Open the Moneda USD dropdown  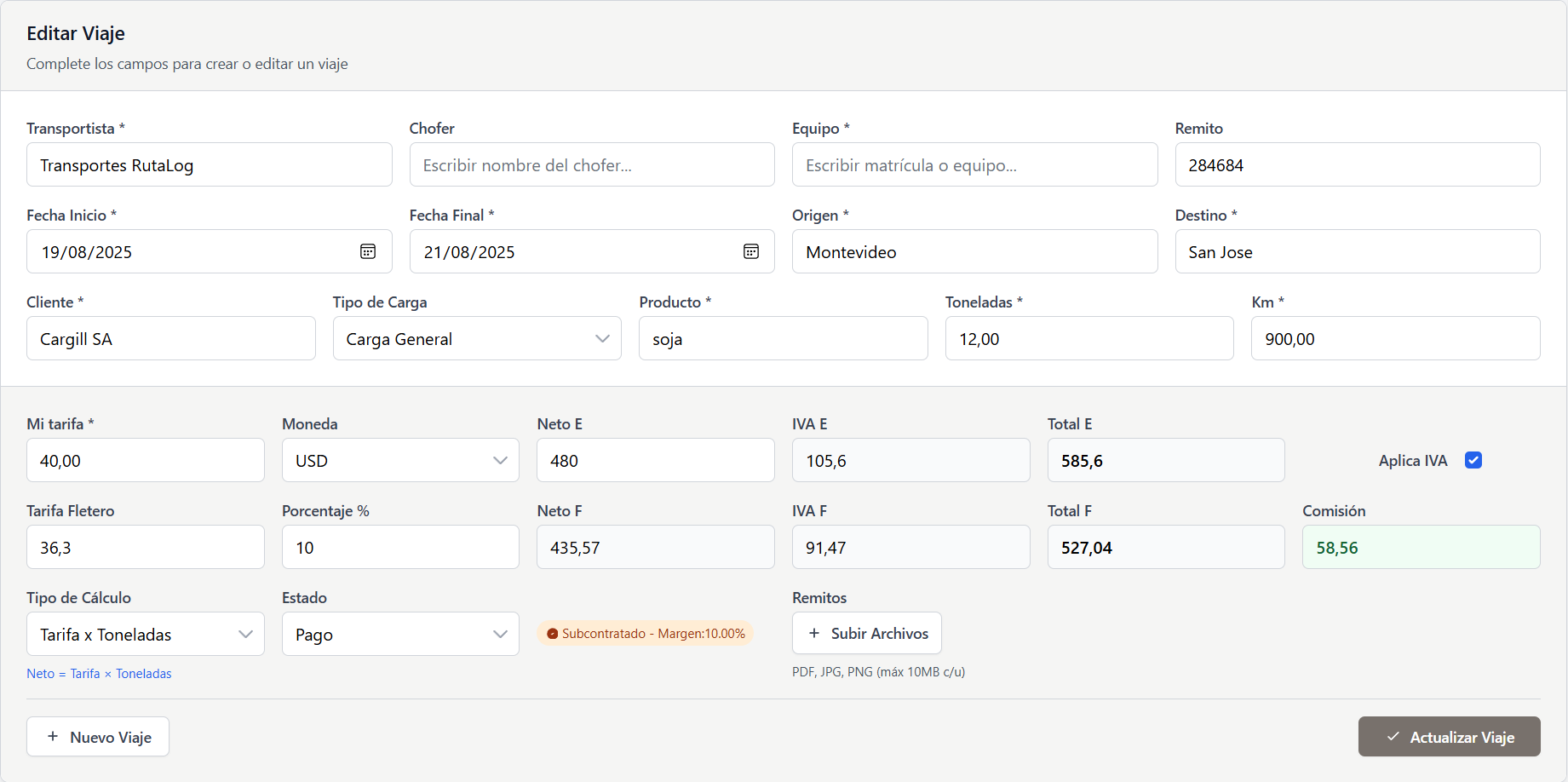click(400, 460)
